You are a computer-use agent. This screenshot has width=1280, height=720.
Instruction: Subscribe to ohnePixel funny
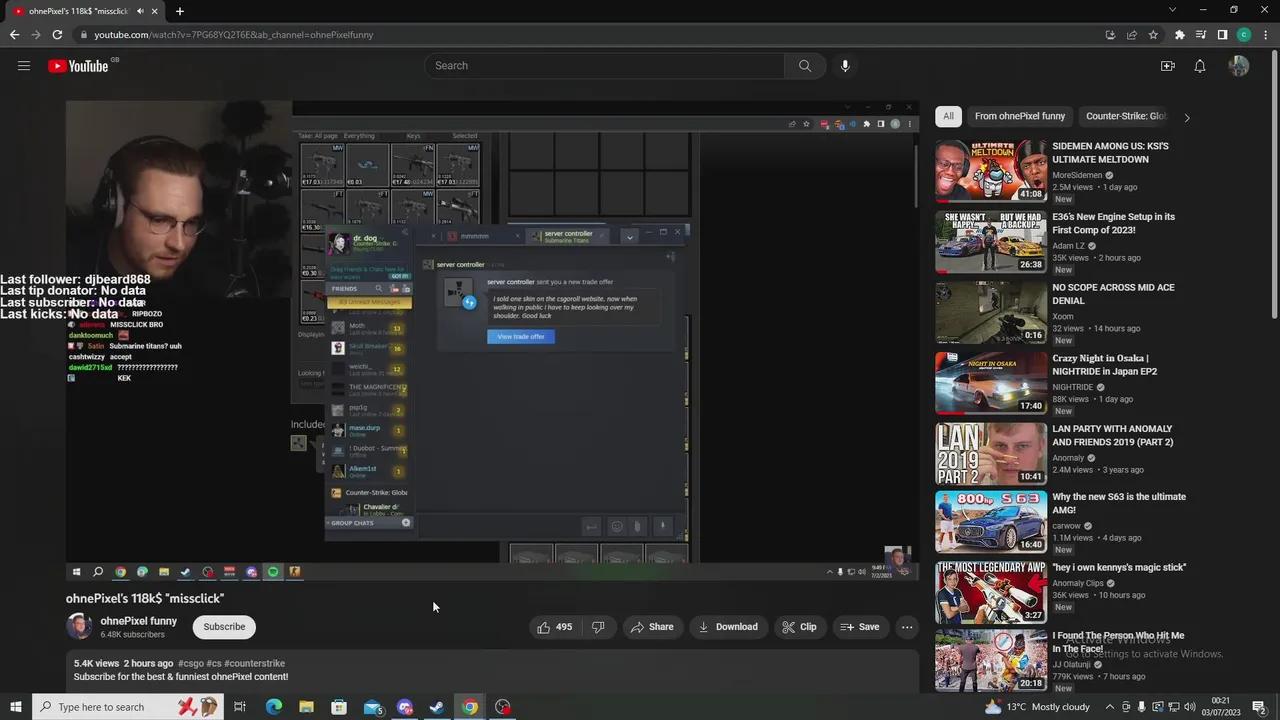[224, 627]
